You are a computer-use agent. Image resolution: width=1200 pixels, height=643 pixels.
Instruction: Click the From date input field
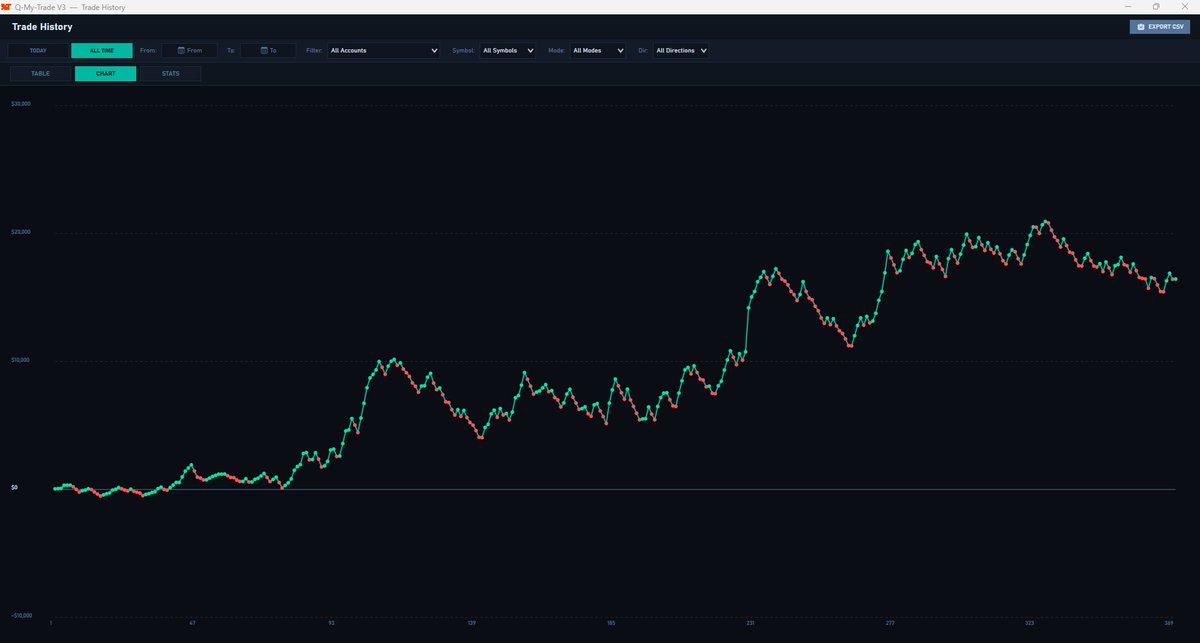pos(189,50)
